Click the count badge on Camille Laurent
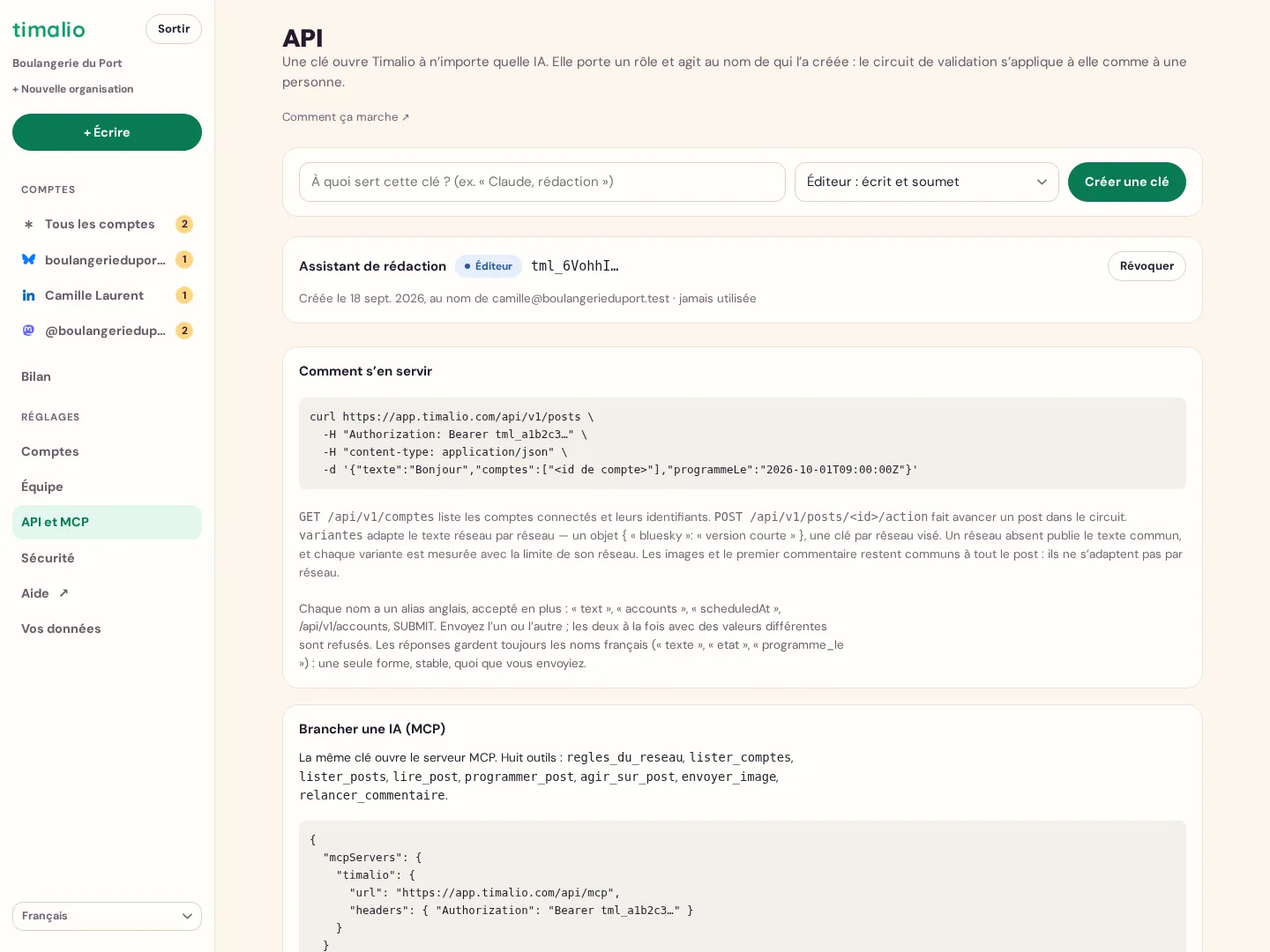This screenshot has height=952, width=1270. [x=184, y=295]
